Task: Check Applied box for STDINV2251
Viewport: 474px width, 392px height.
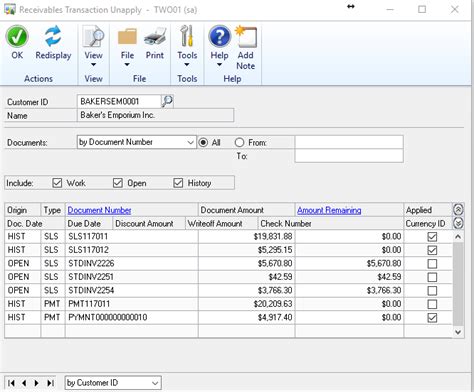Action: tap(432, 277)
